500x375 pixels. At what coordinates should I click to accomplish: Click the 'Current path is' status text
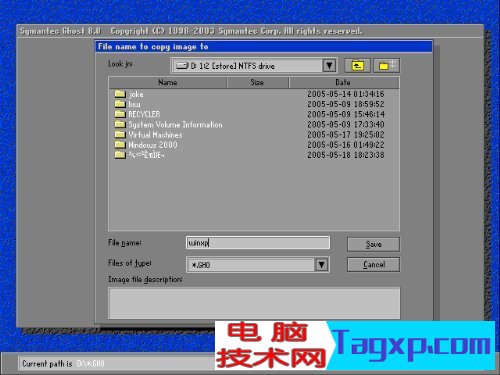pyautogui.click(x=47, y=363)
